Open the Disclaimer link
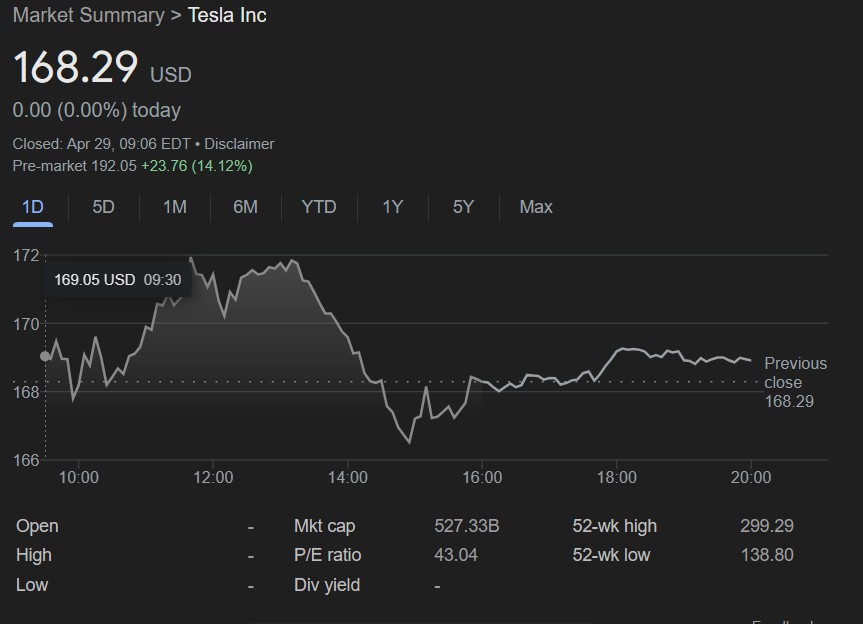Viewport: 863px width, 624px height. (239, 144)
